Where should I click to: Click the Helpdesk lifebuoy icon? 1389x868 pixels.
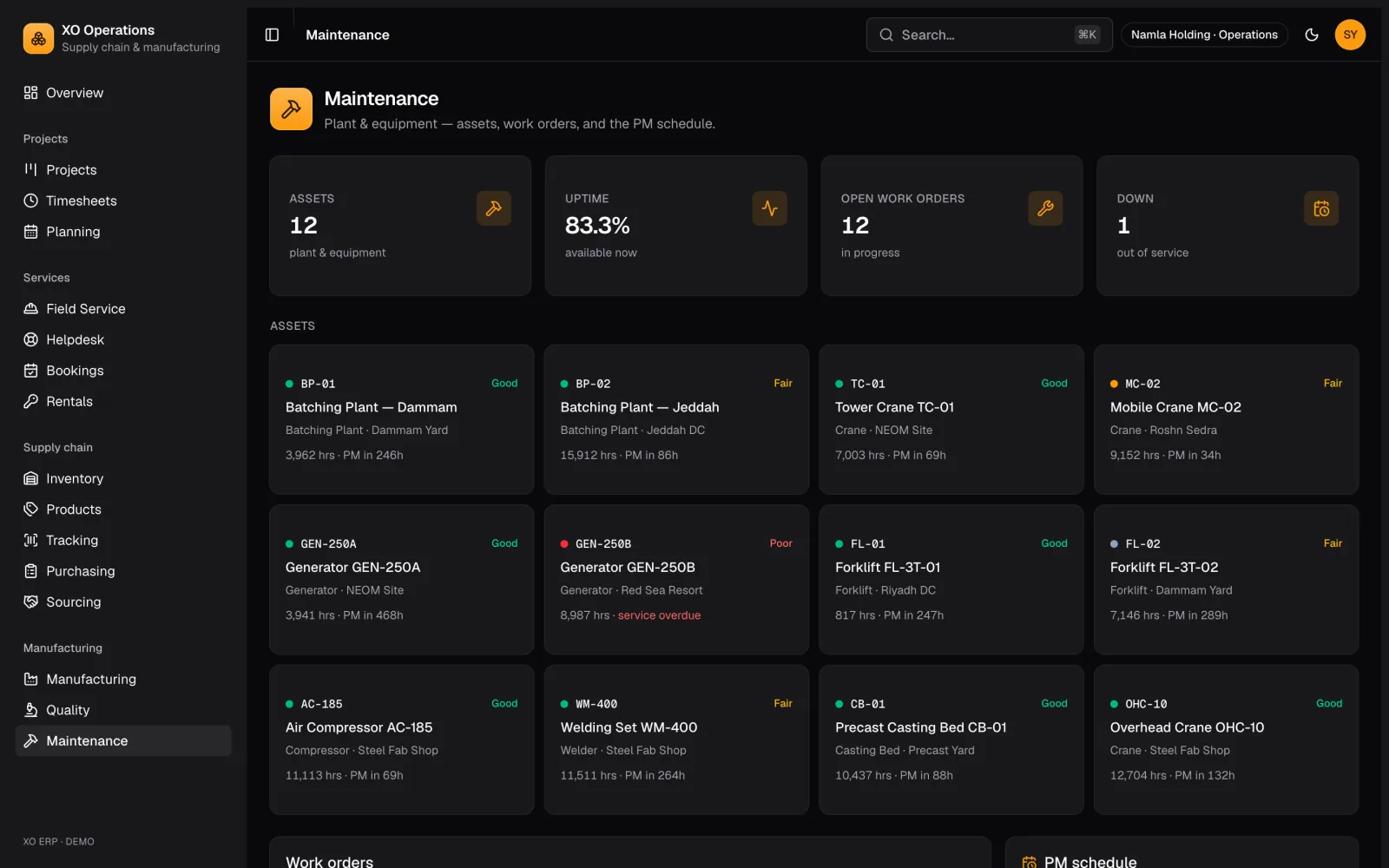coord(31,339)
